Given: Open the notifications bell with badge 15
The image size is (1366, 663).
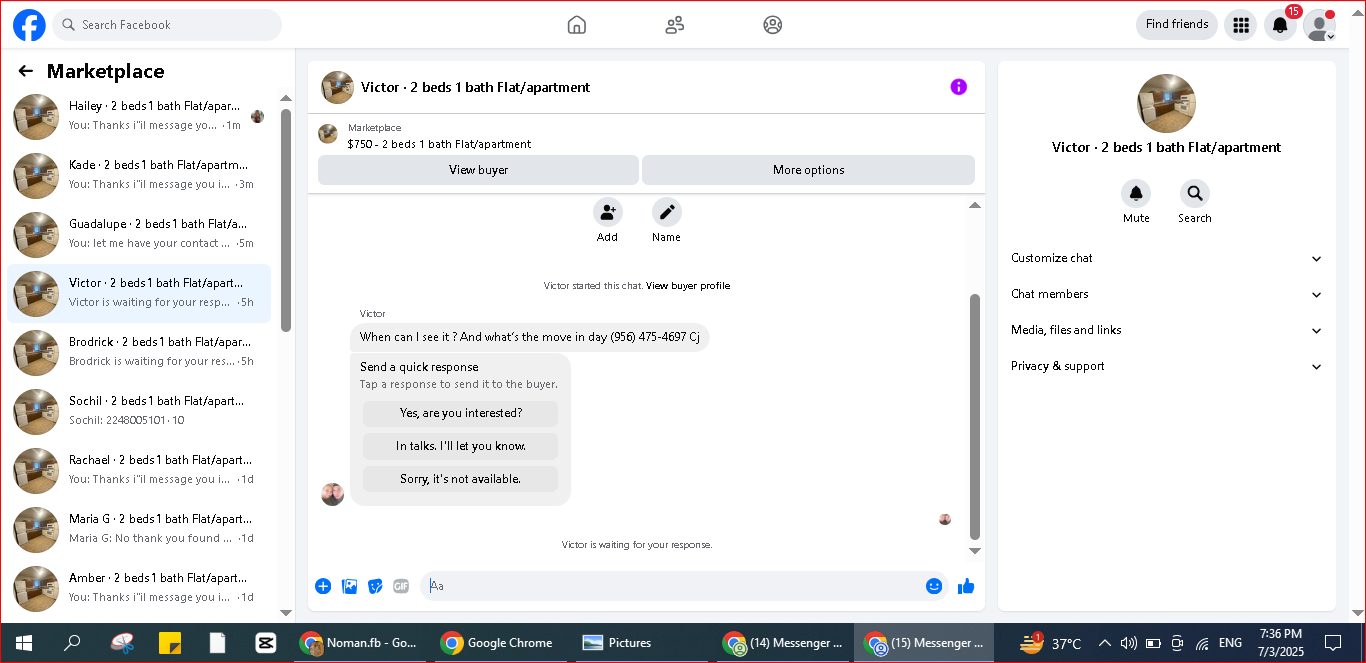Looking at the screenshot, I should pos(1281,25).
